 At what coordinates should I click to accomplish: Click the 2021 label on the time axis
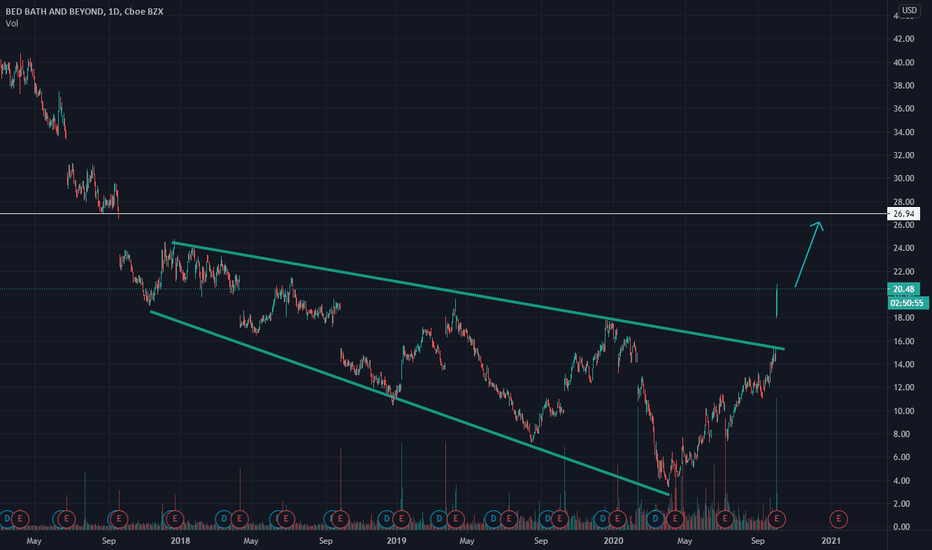(x=831, y=540)
